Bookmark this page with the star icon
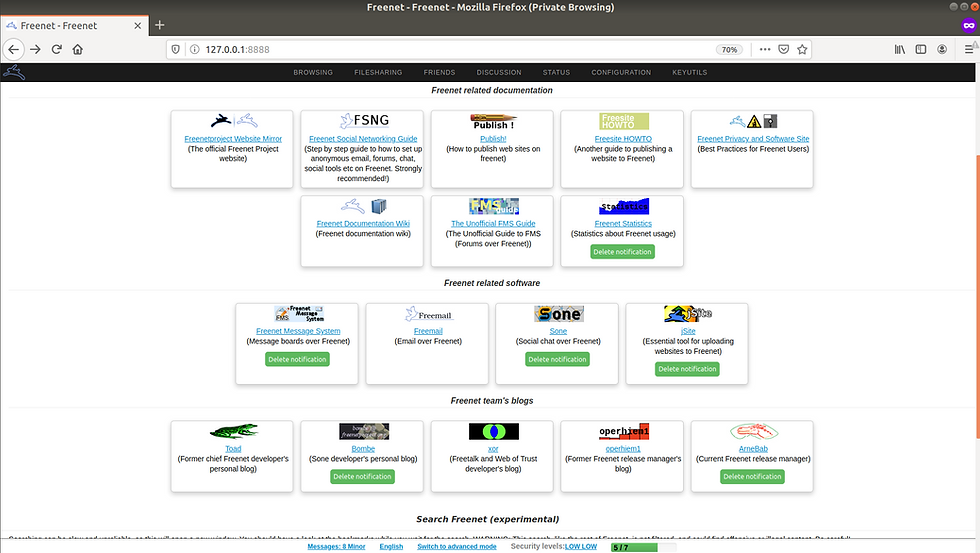The height and width of the screenshot is (553, 980). coord(802,49)
